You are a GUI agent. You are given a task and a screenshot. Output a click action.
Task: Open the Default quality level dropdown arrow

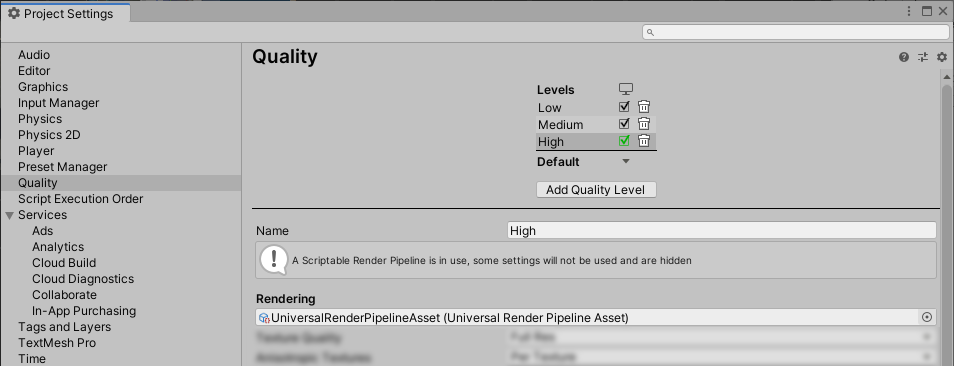626,162
